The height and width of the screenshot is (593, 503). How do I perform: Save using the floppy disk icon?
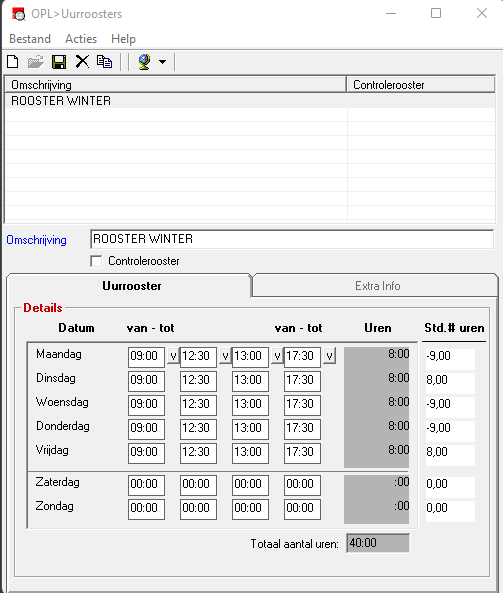point(59,62)
